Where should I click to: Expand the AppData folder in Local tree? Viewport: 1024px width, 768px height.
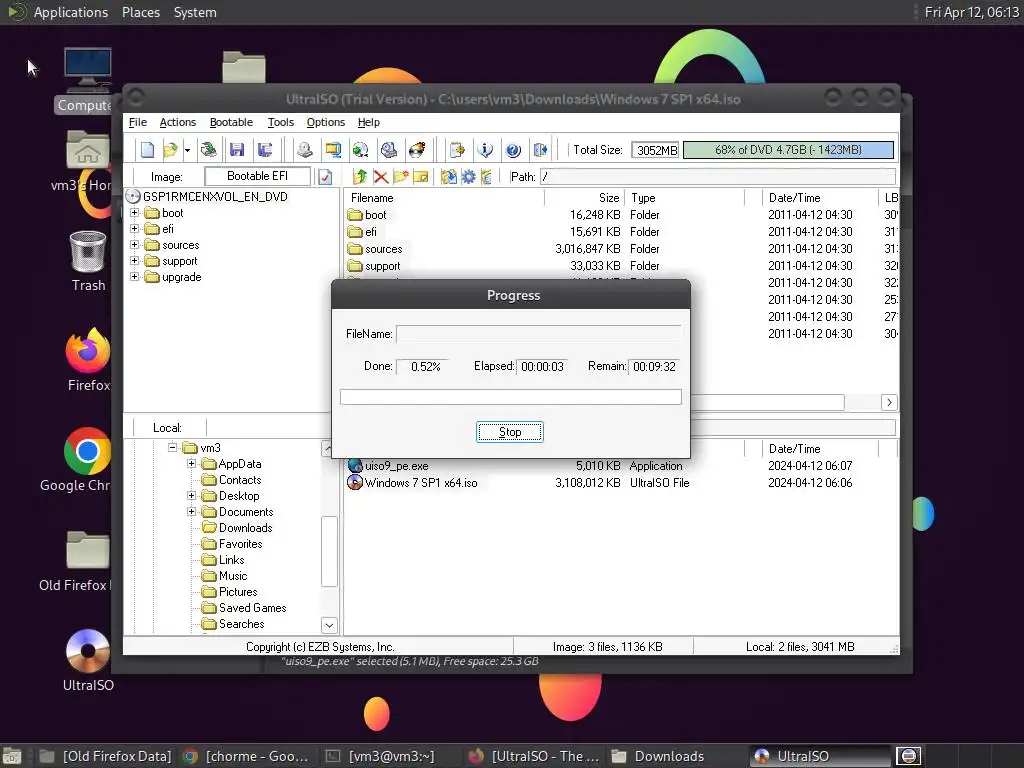pyautogui.click(x=191, y=464)
